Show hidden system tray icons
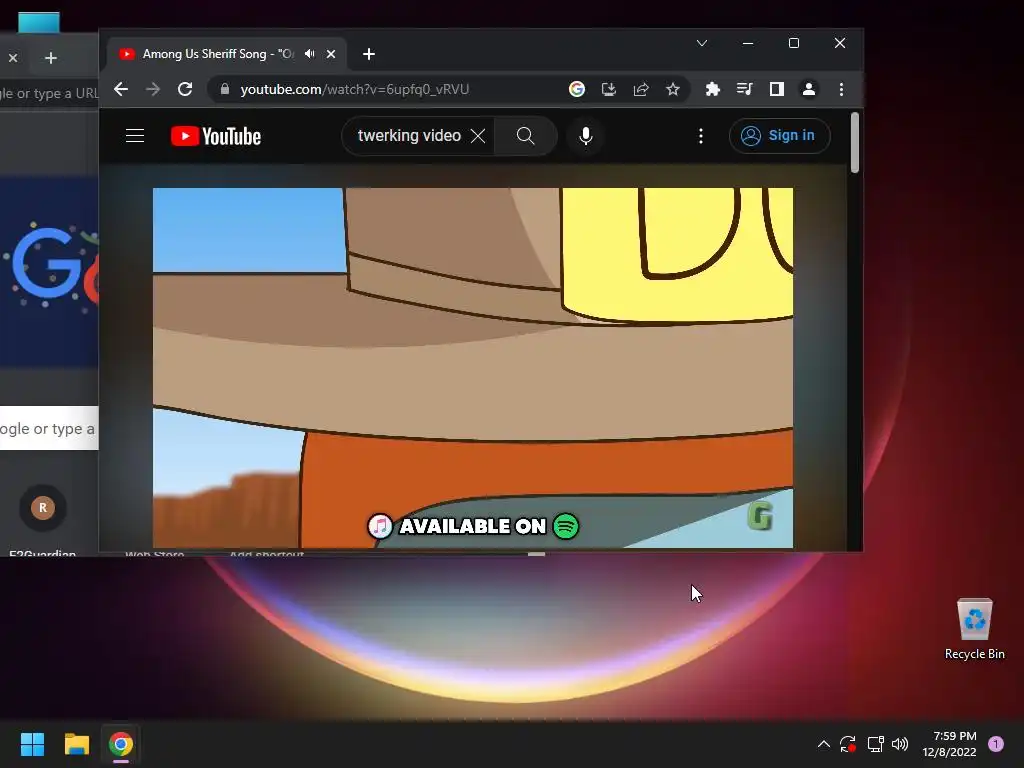The width and height of the screenshot is (1024, 768). (824, 744)
